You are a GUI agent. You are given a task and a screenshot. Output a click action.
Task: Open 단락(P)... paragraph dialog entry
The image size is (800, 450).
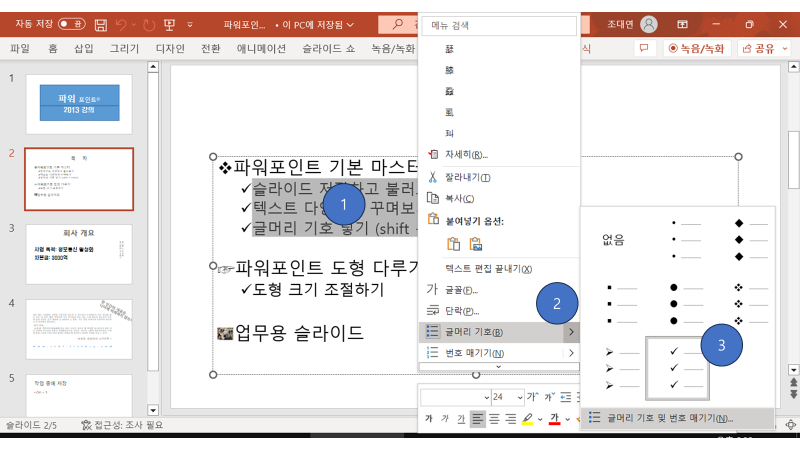[x=499, y=311]
